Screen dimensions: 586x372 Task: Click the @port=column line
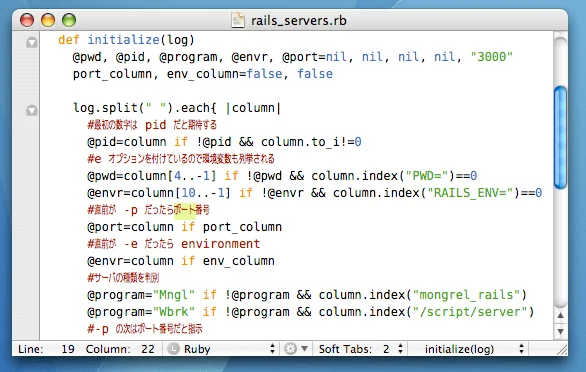click(185, 227)
